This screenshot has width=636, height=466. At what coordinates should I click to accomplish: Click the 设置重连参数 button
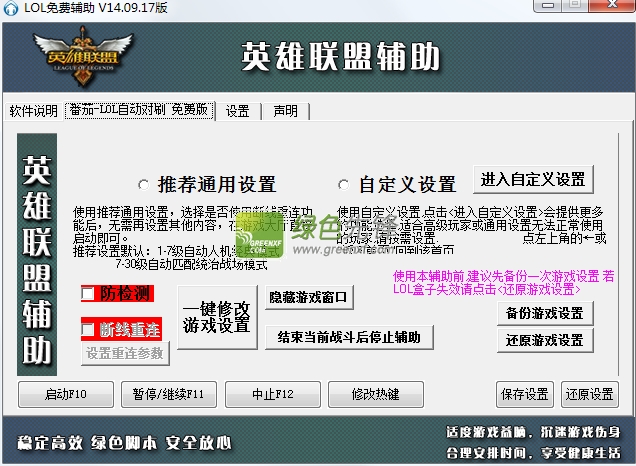(125, 353)
